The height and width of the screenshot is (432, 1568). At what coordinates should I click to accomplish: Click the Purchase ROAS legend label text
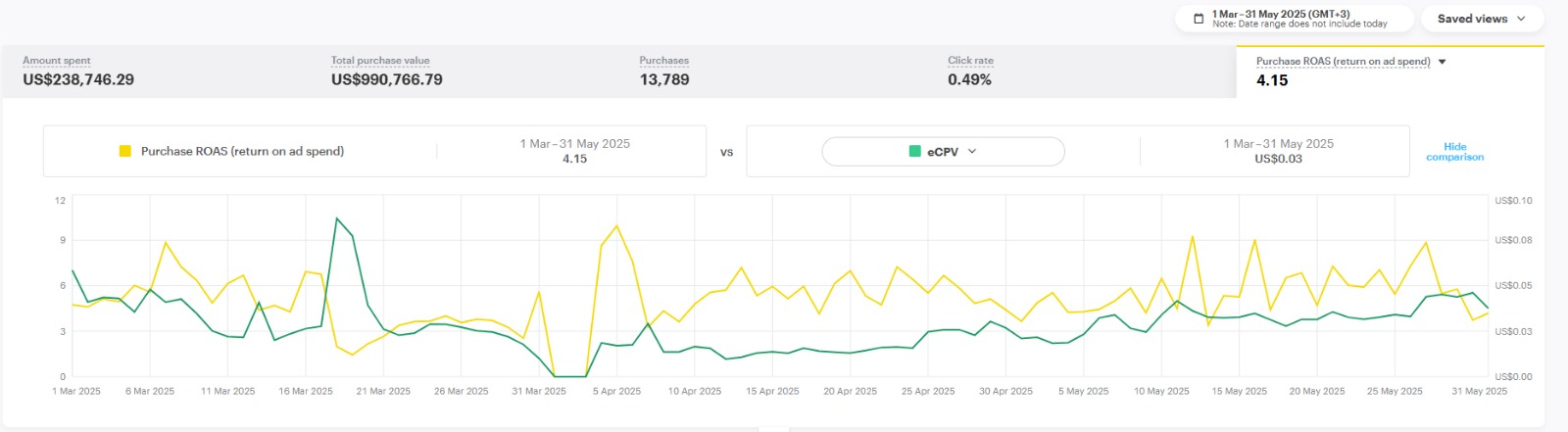pos(242,152)
